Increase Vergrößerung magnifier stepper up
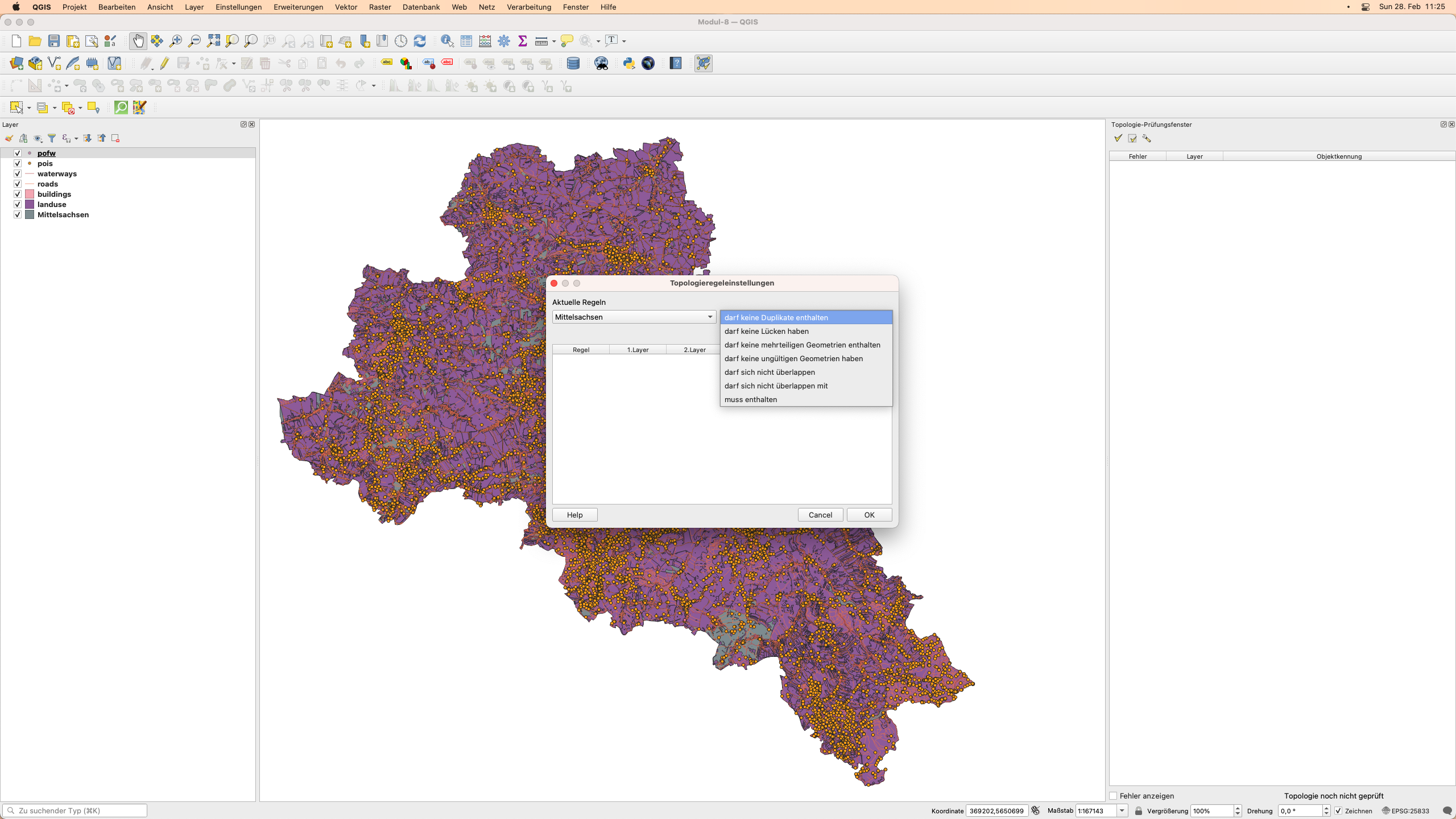 pyautogui.click(x=1238, y=808)
